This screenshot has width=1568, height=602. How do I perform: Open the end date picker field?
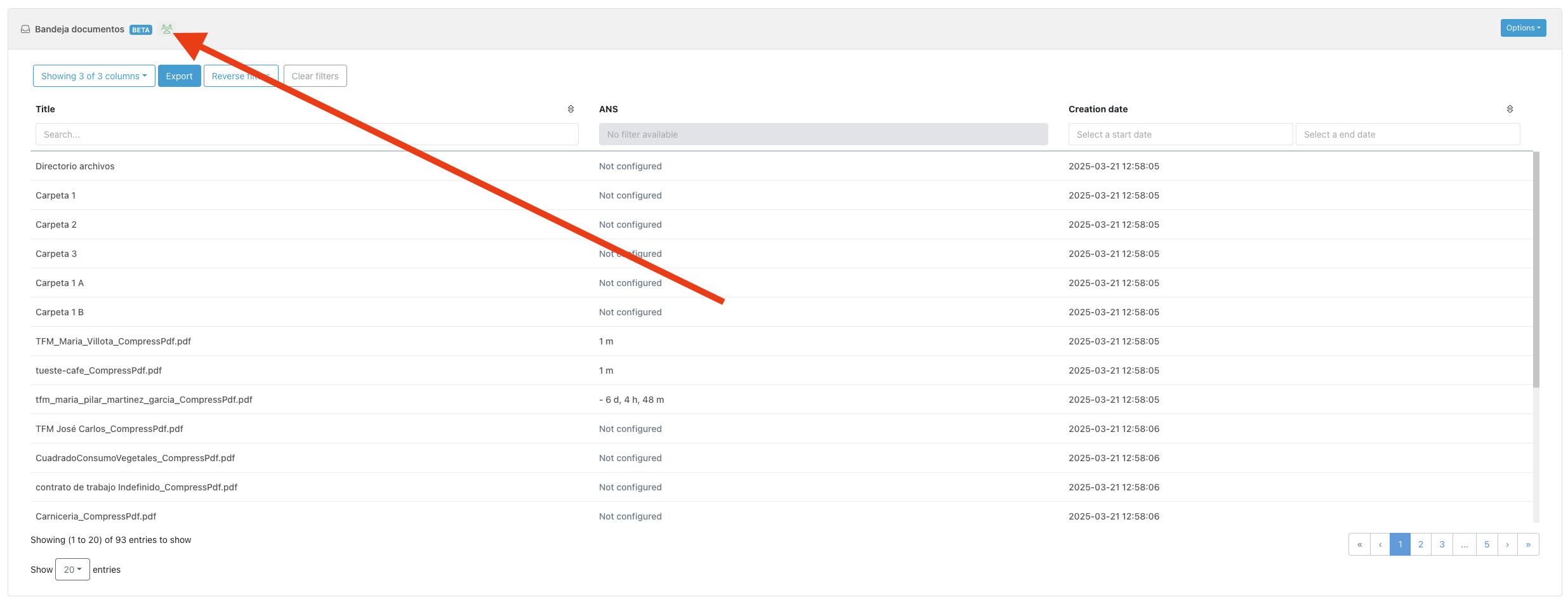pos(1407,134)
